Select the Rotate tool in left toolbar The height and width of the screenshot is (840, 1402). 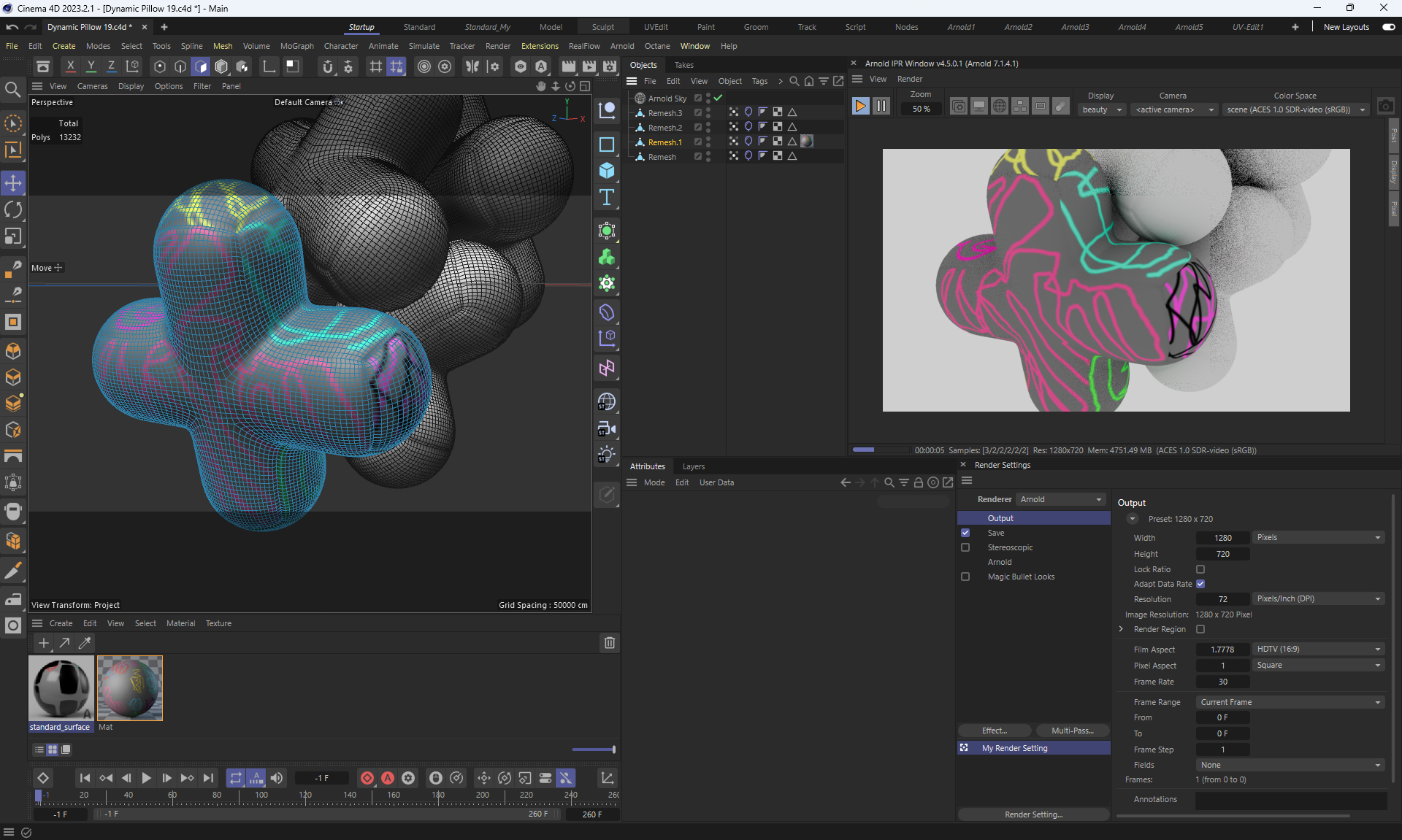[13, 210]
